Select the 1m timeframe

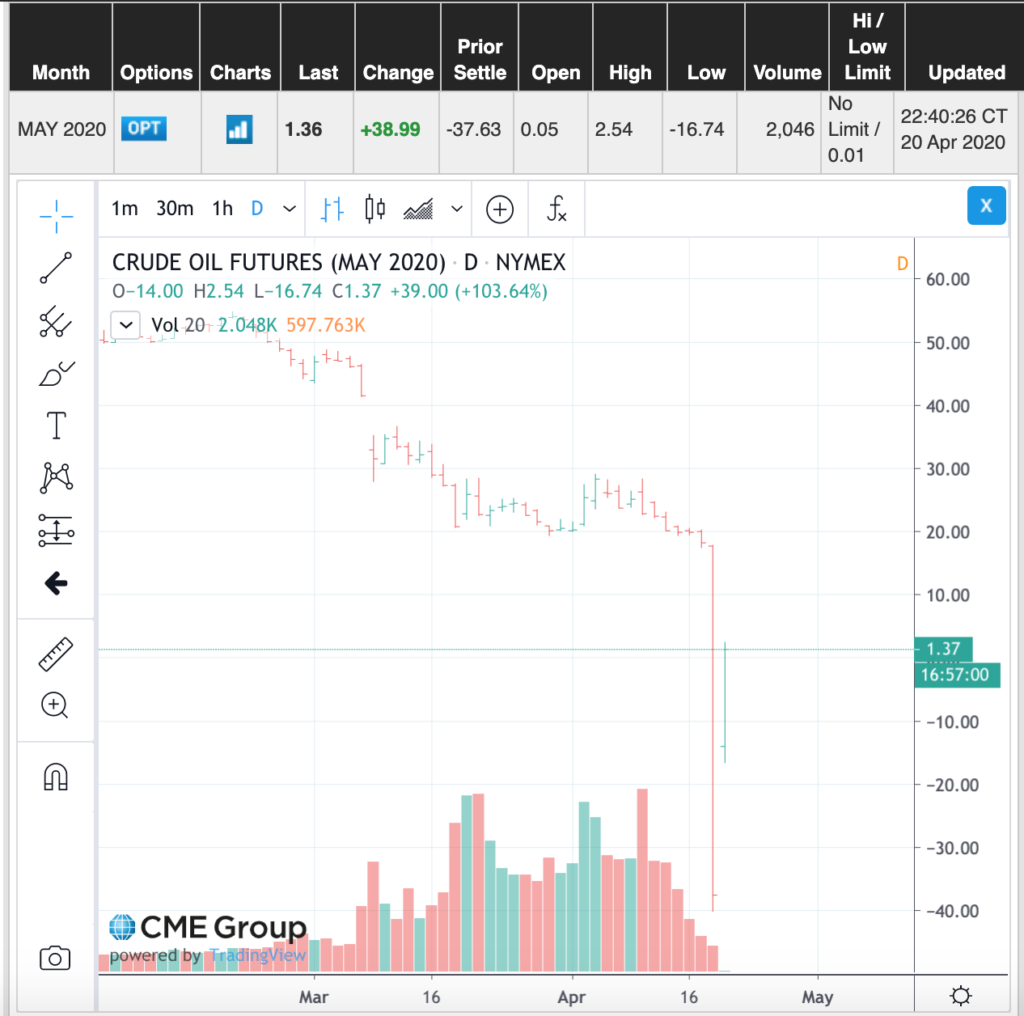click(124, 209)
